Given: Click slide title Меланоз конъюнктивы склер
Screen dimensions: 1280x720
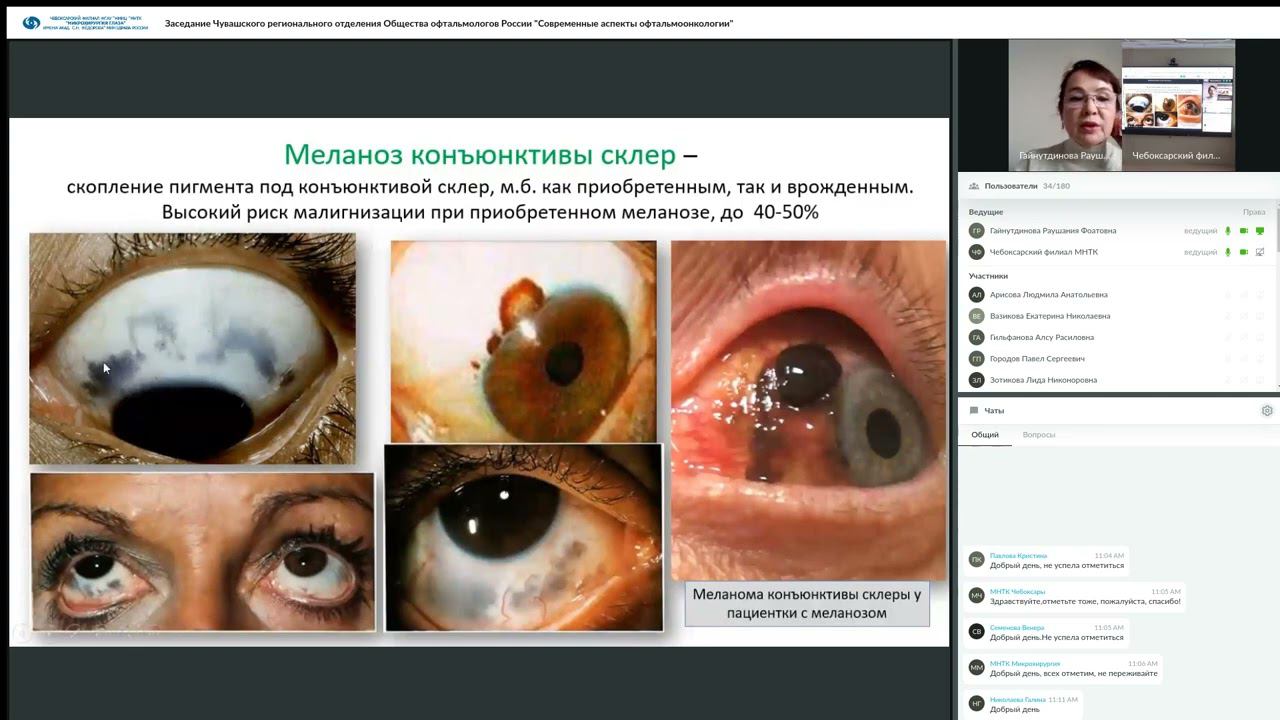Looking at the screenshot, I should [479, 154].
